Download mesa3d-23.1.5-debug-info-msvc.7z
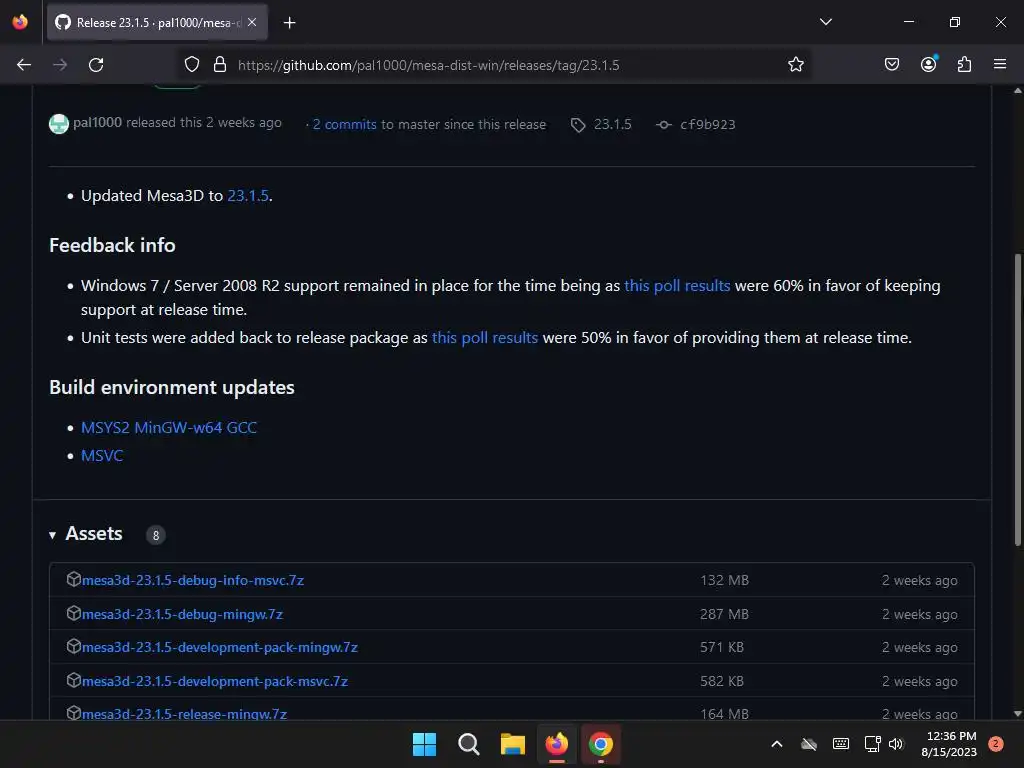Image resolution: width=1024 pixels, height=768 pixels. (193, 580)
